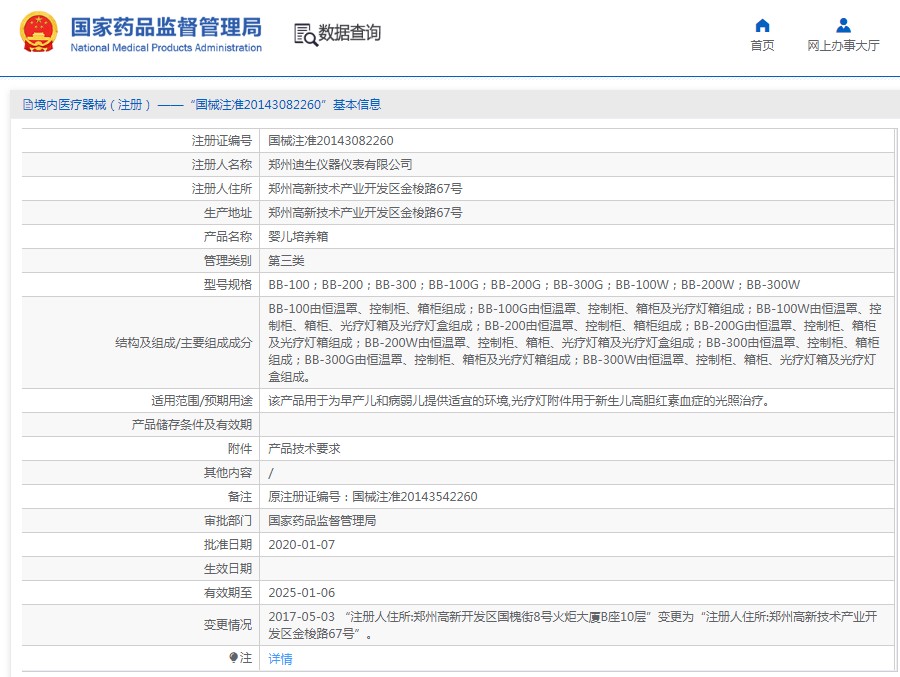Viewport: 900px width, 677px height.
Task: Click the 生效日期 row label
Action: (x=228, y=569)
